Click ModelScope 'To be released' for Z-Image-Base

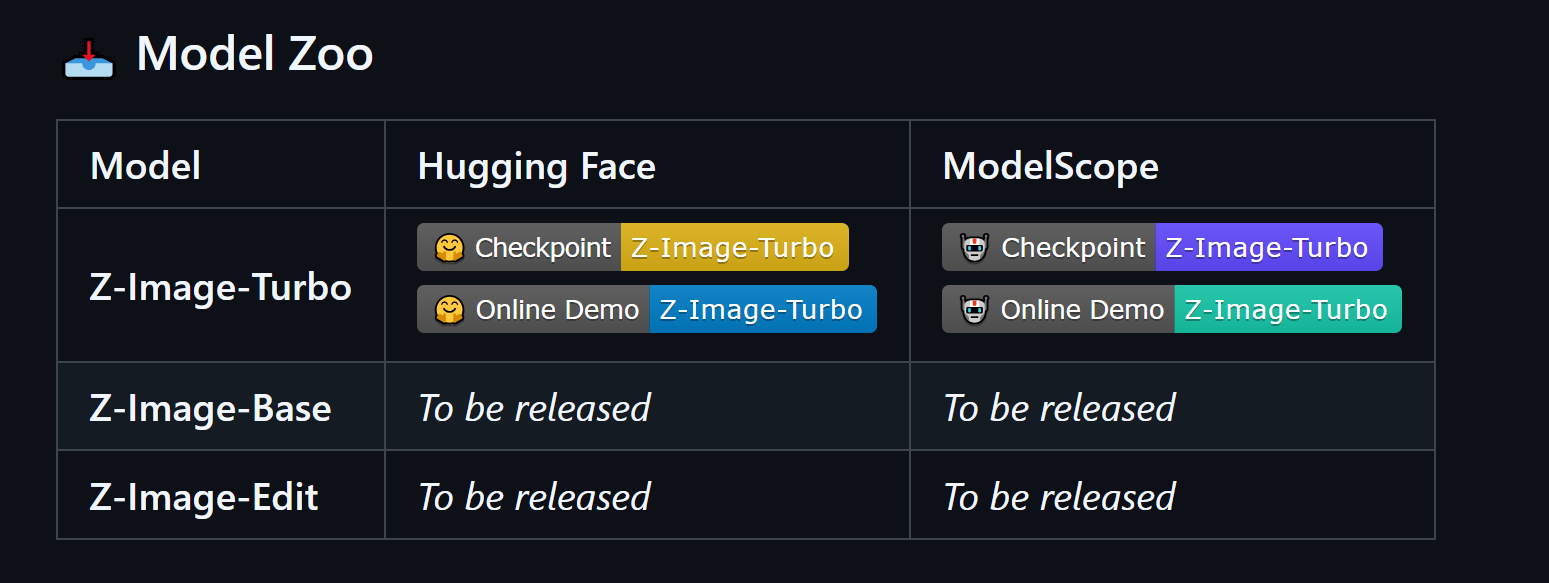(1060, 408)
